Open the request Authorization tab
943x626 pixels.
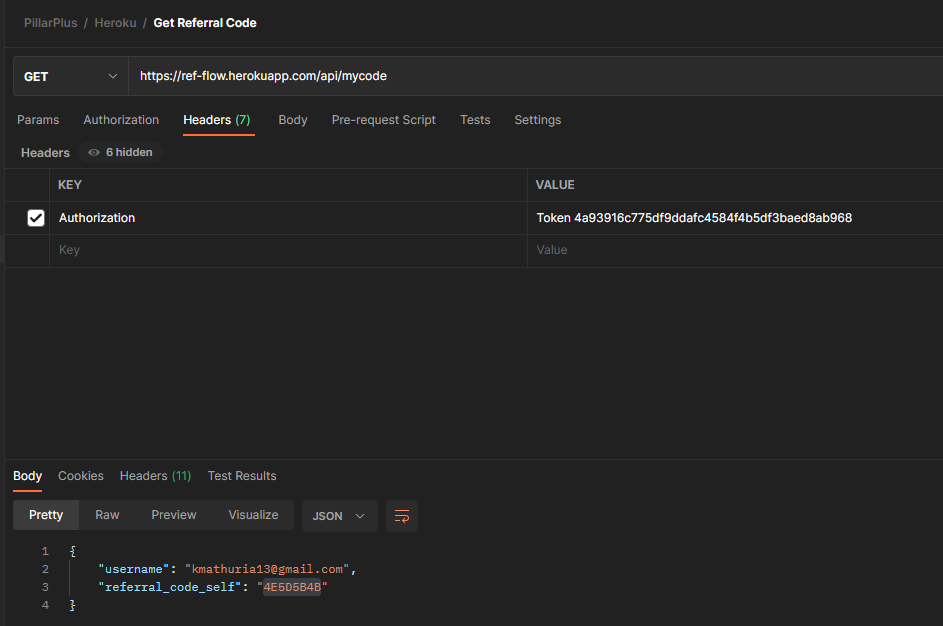(121, 120)
